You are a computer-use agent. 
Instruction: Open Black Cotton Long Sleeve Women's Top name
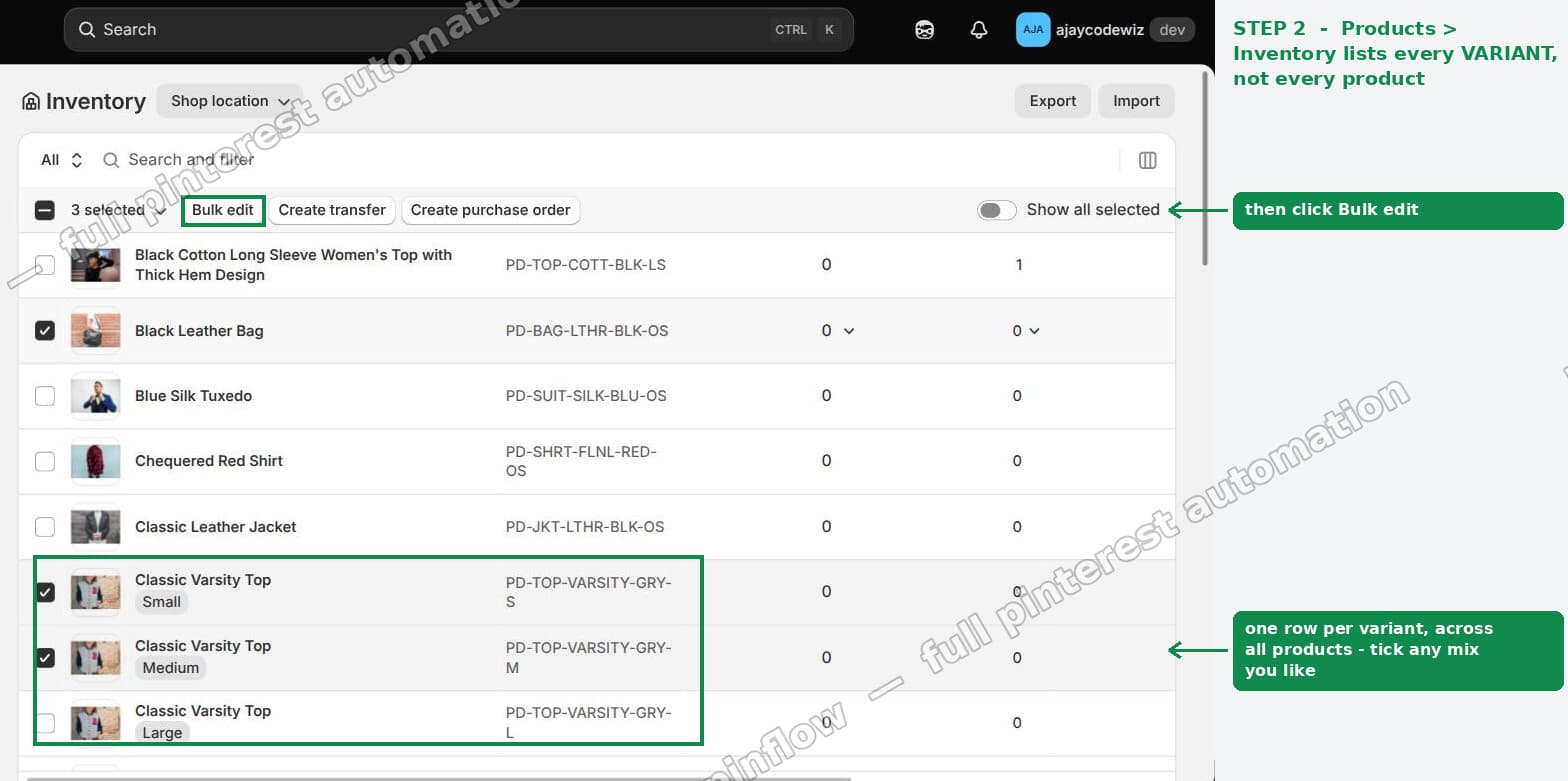[293, 265]
